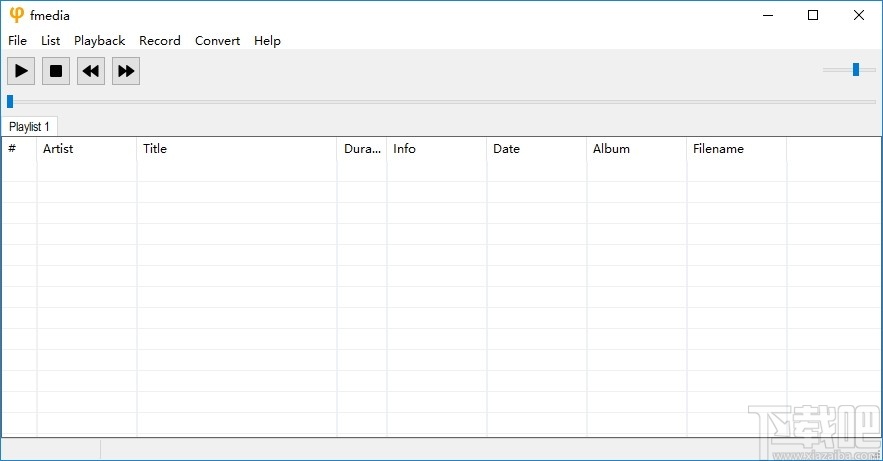Click the rewind/previous track button
Screen dimensions: 883x461
click(x=91, y=71)
